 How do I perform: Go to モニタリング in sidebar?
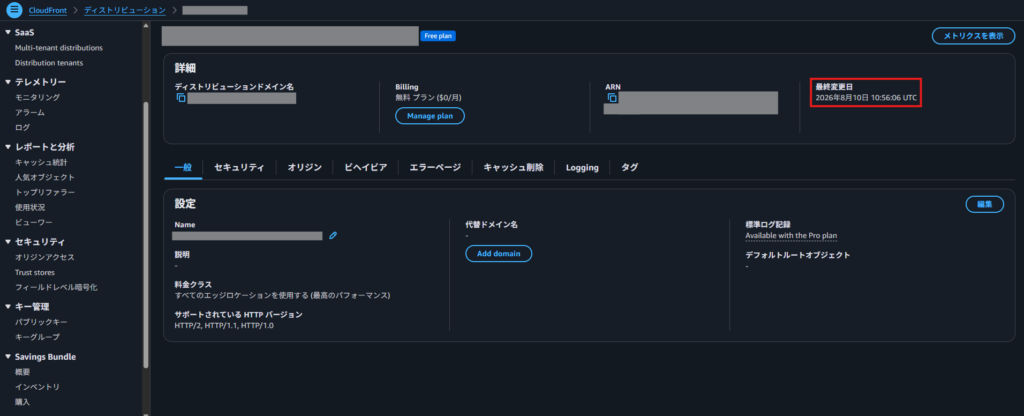(37, 97)
